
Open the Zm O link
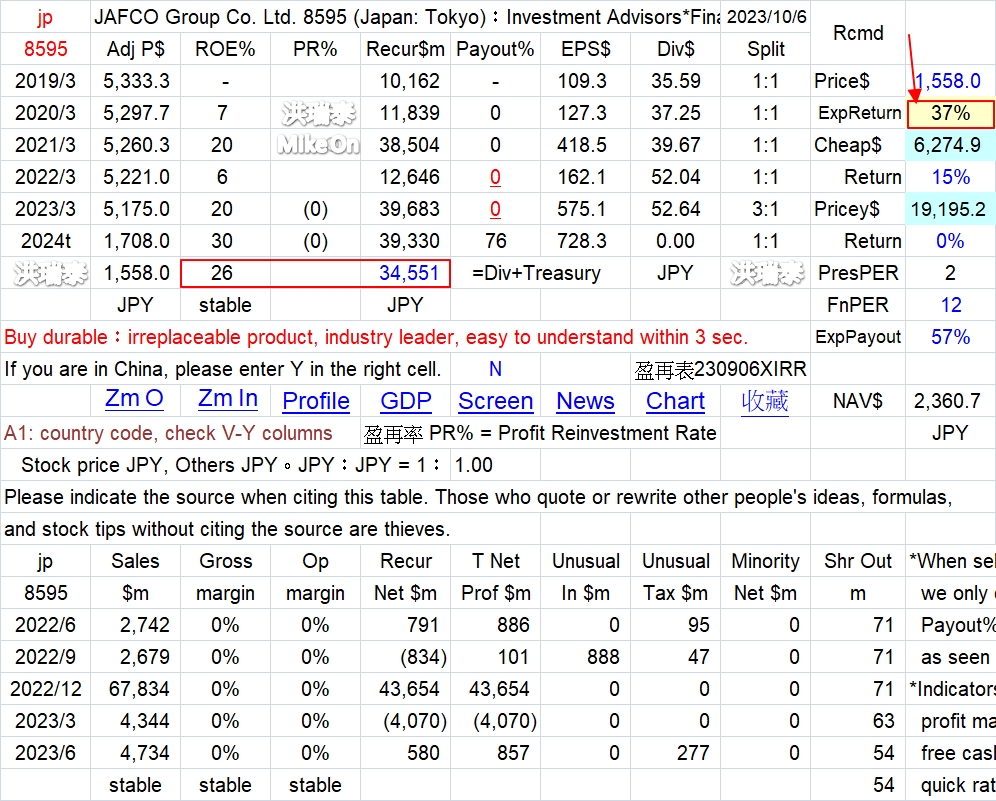pos(134,399)
